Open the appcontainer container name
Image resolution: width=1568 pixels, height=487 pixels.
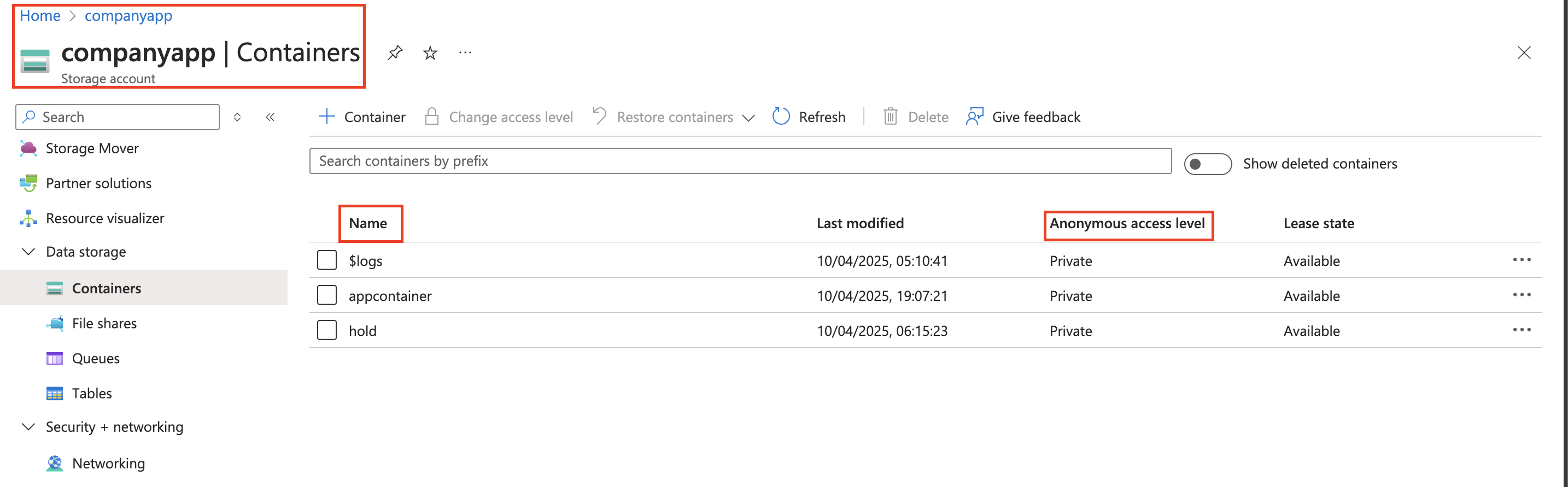(390, 295)
